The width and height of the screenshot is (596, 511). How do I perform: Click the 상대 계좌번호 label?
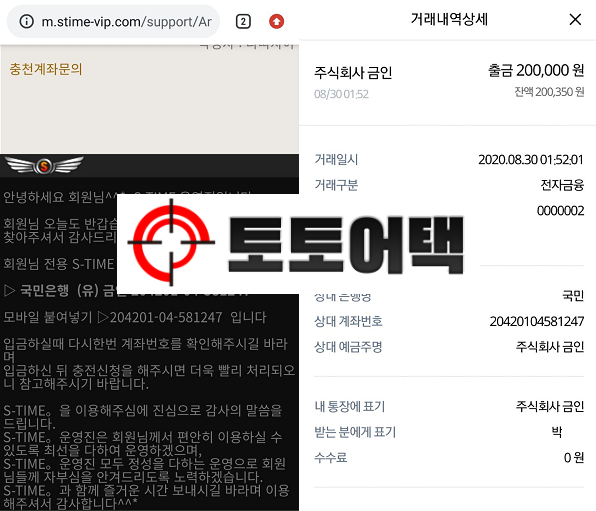point(348,322)
